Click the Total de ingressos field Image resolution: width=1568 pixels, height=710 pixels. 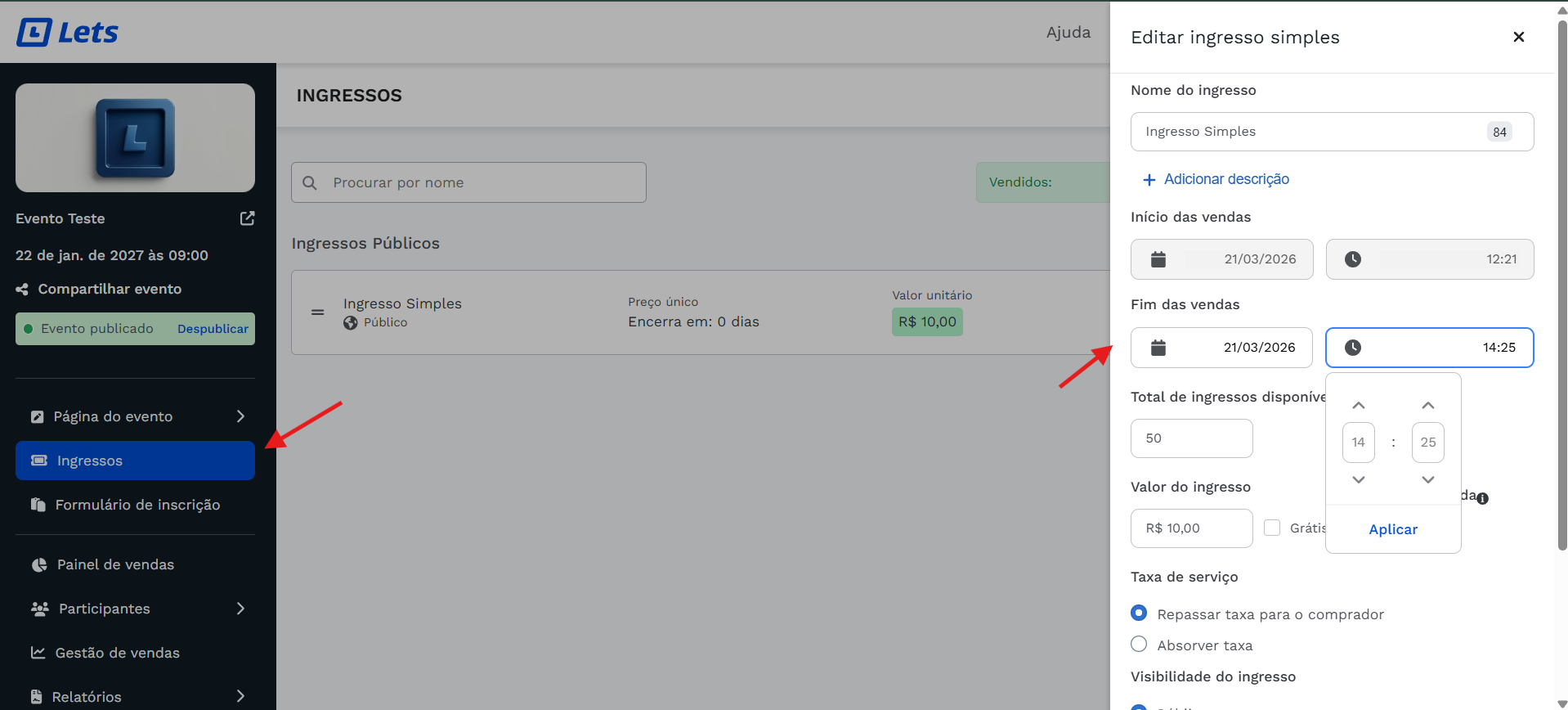coord(1191,438)
